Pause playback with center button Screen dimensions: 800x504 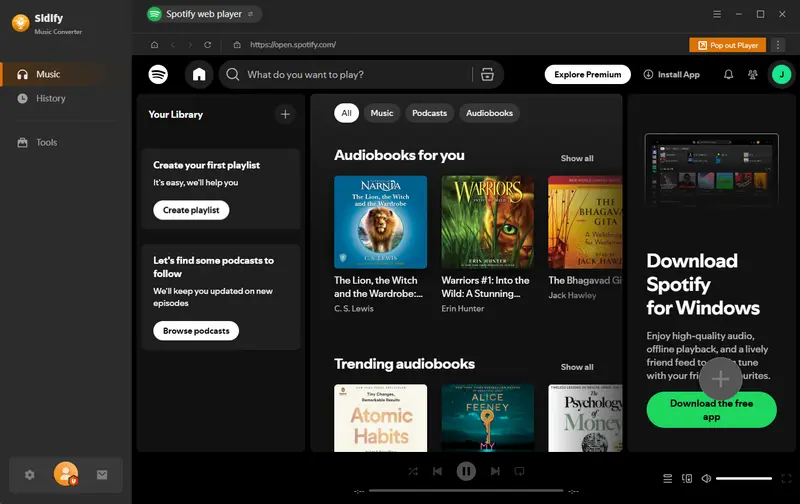pos(466,471)
